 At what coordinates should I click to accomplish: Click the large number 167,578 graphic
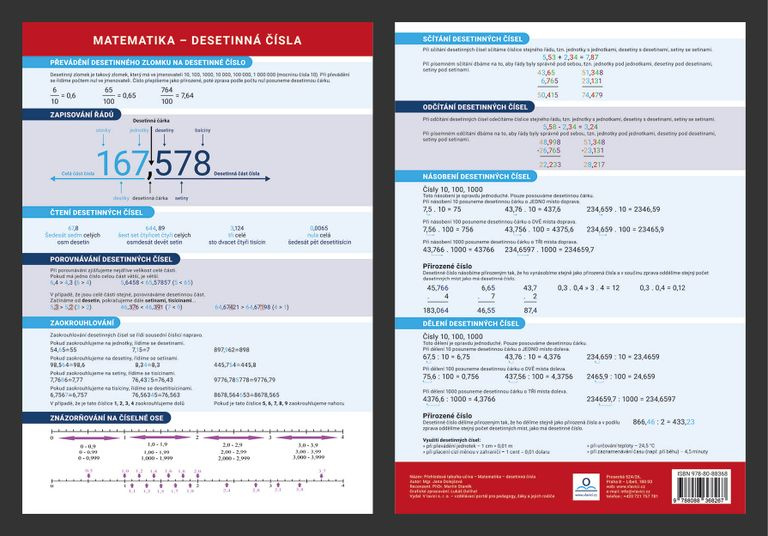click(154, 164)
